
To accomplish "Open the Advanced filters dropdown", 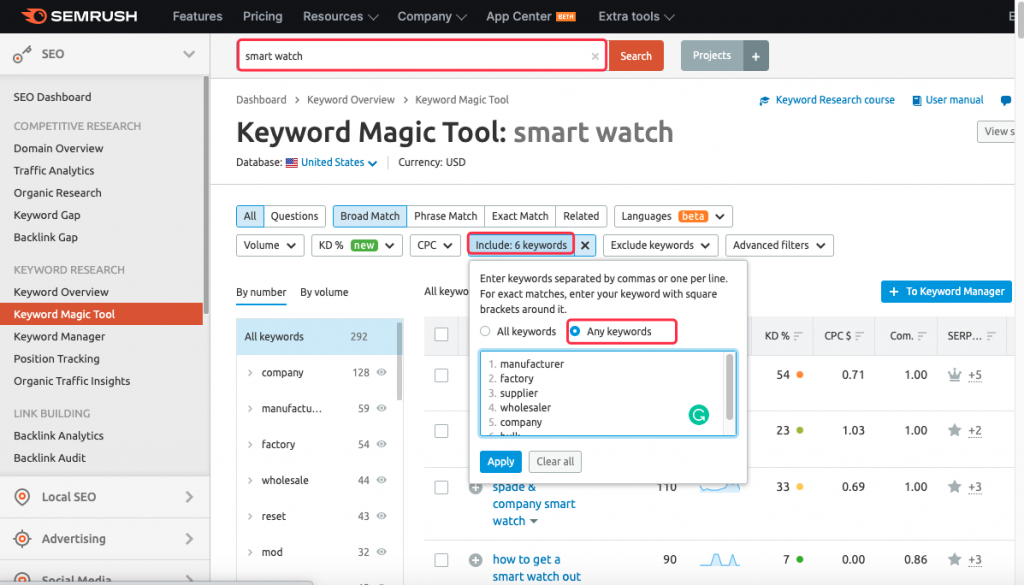I will point(779,245).
